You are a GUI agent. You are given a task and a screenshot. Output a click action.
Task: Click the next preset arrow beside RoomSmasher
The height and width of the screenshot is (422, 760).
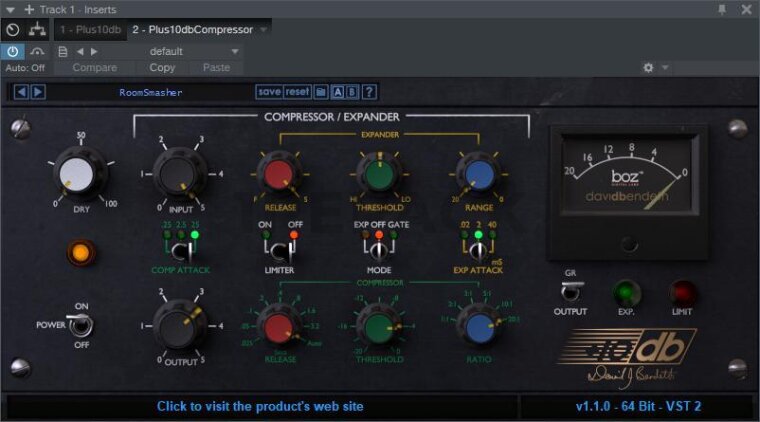(x=38, y=92)
